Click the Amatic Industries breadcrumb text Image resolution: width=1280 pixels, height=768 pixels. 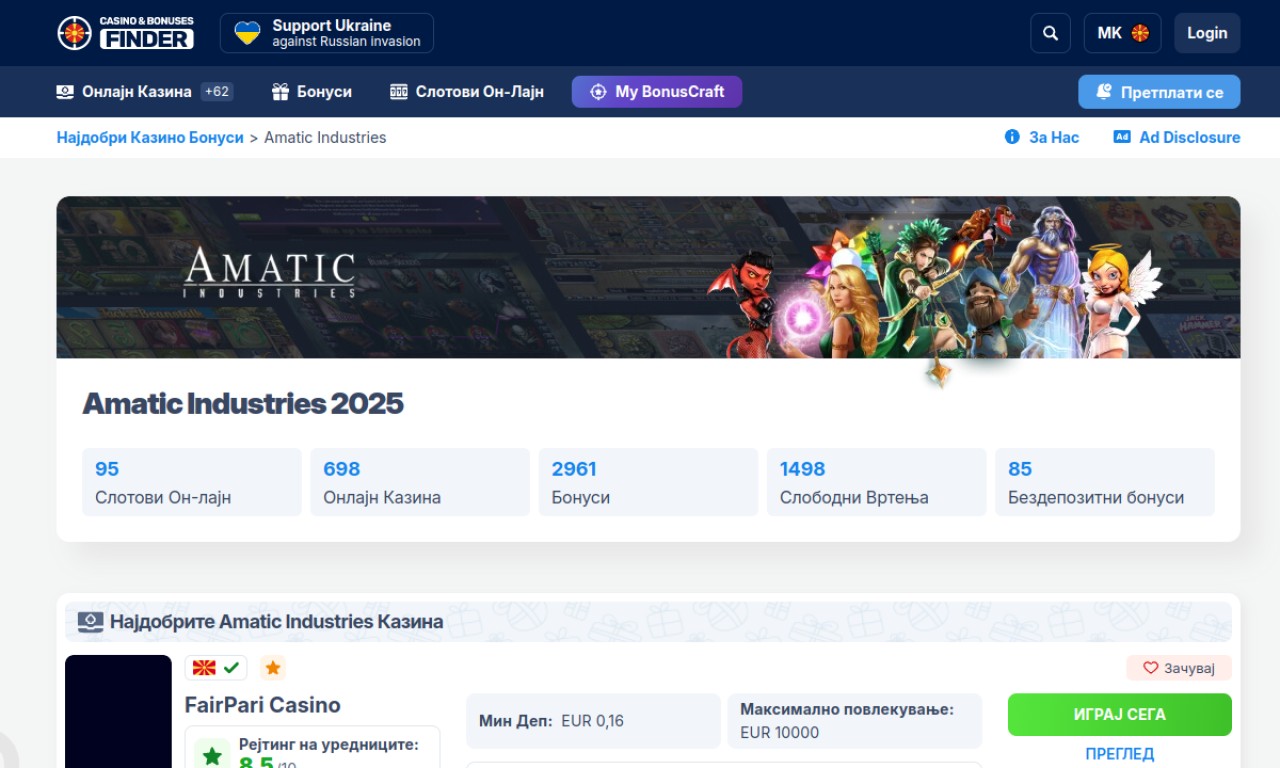(325, 138)
